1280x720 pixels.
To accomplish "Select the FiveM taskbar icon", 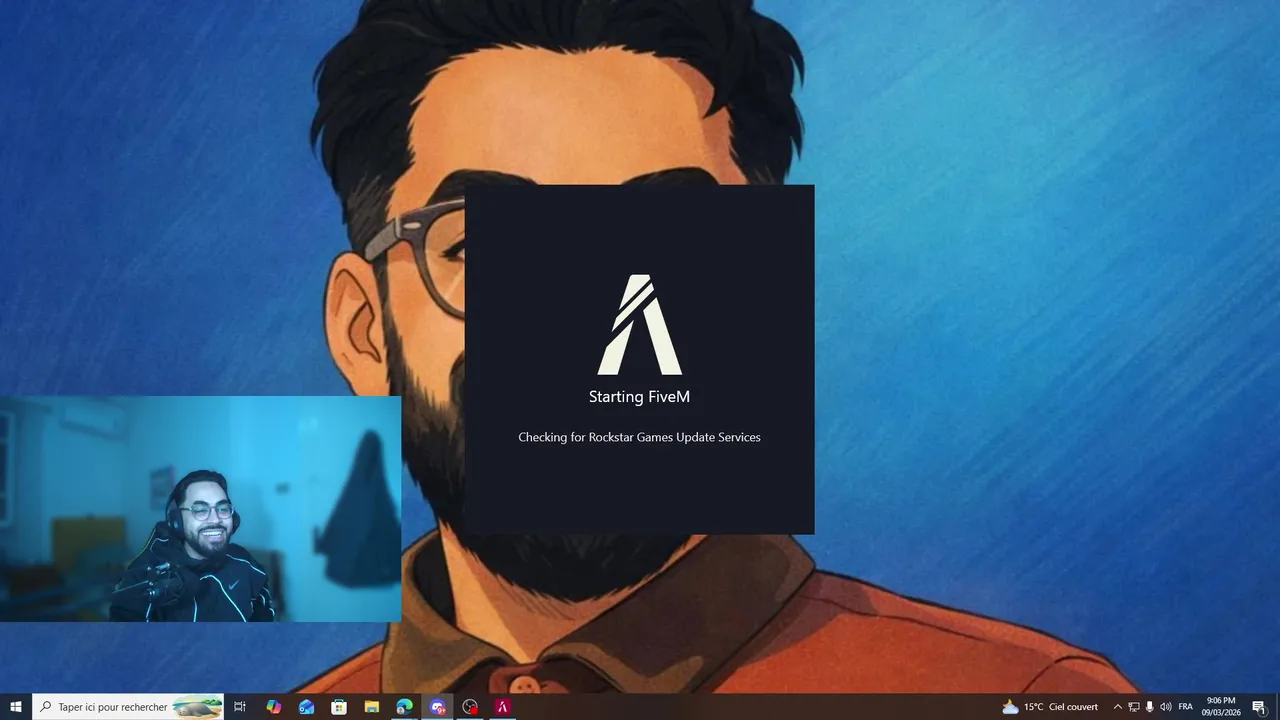I will coord(502,707).
